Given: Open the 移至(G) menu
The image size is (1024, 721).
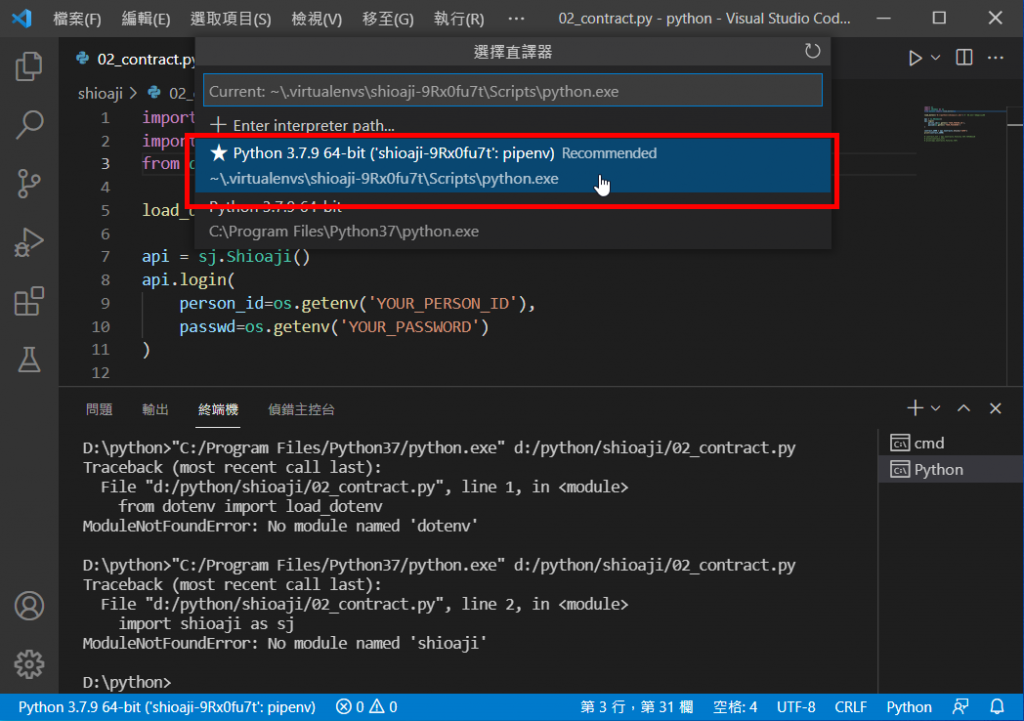Looking at the screenshot, I should [388, 18].
